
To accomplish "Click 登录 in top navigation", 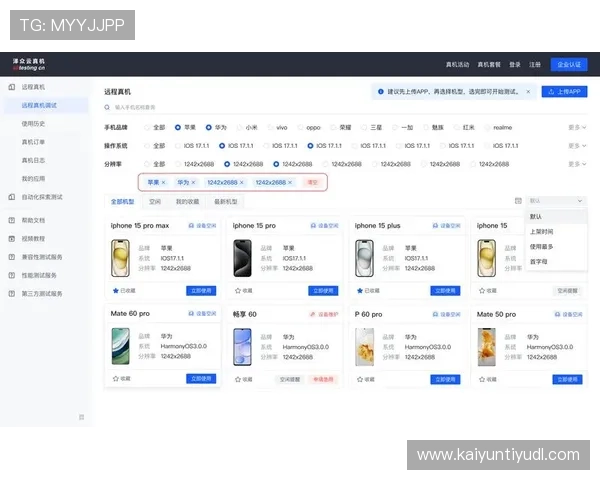I will [x=515, y=65].
